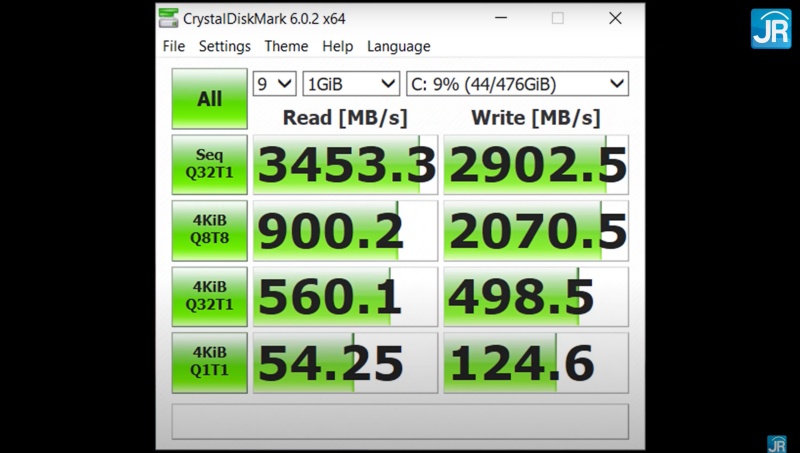Start the Seq Q32T1 test

(x=209, y=164)
